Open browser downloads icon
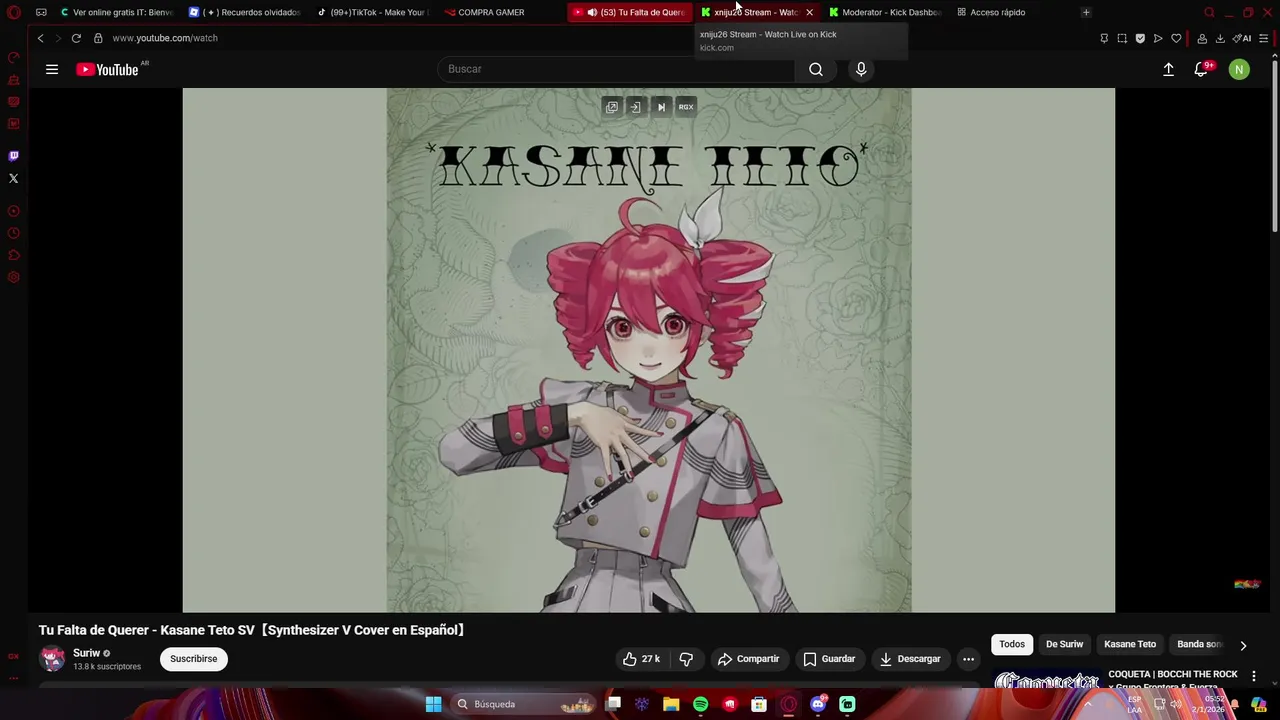Screen dimensions: 1280x720 (1220, 38)
